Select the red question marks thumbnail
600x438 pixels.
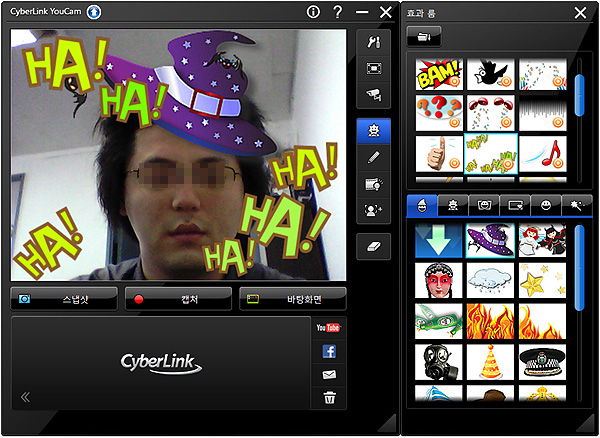[x=439, y=113]
